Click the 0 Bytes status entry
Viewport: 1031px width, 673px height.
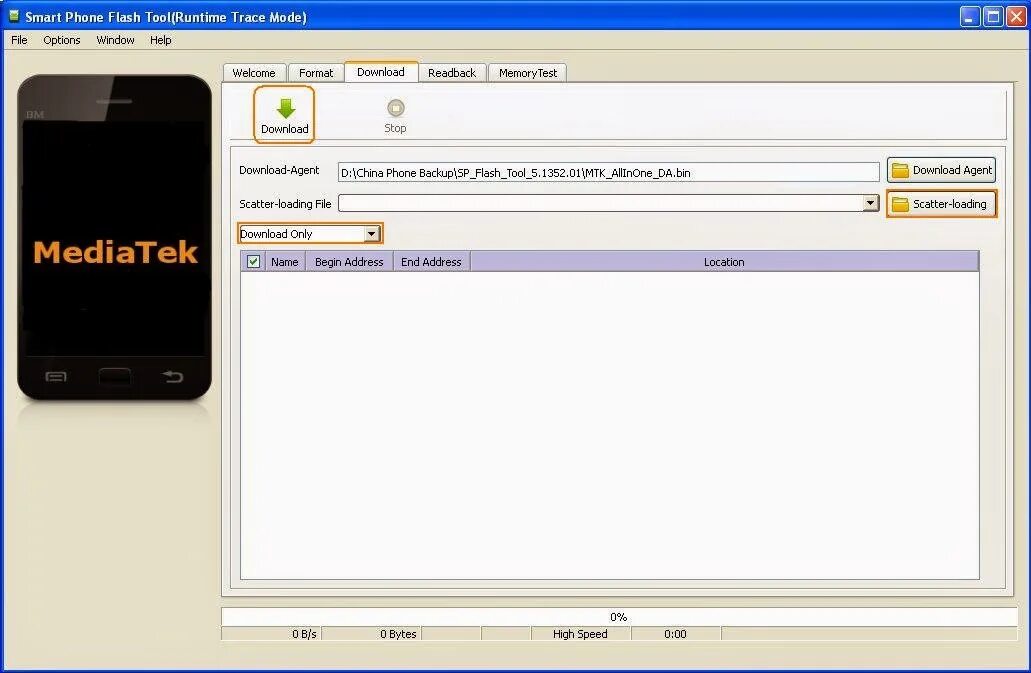(x=398, y=634)
